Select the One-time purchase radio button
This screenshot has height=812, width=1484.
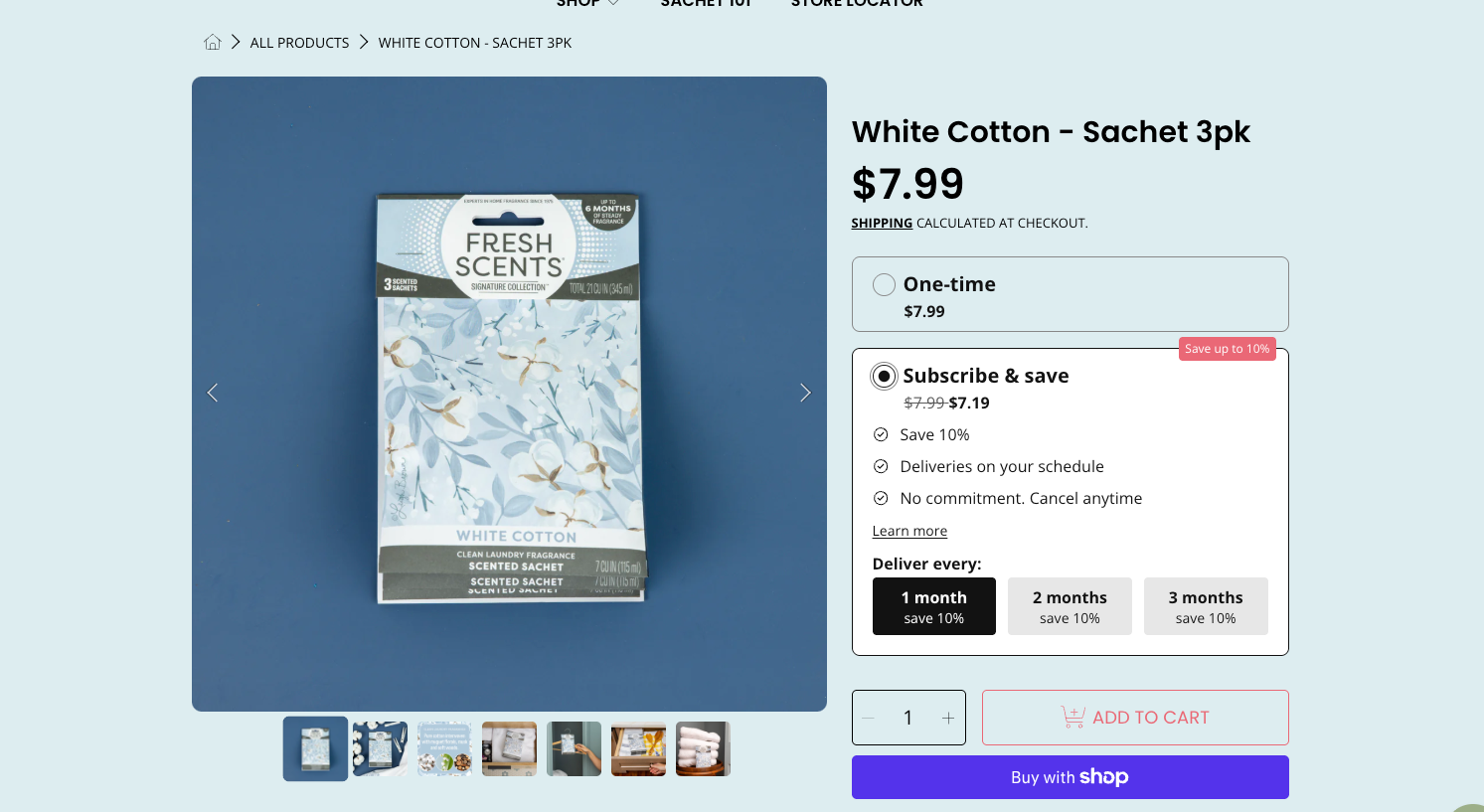click(883, 284)
